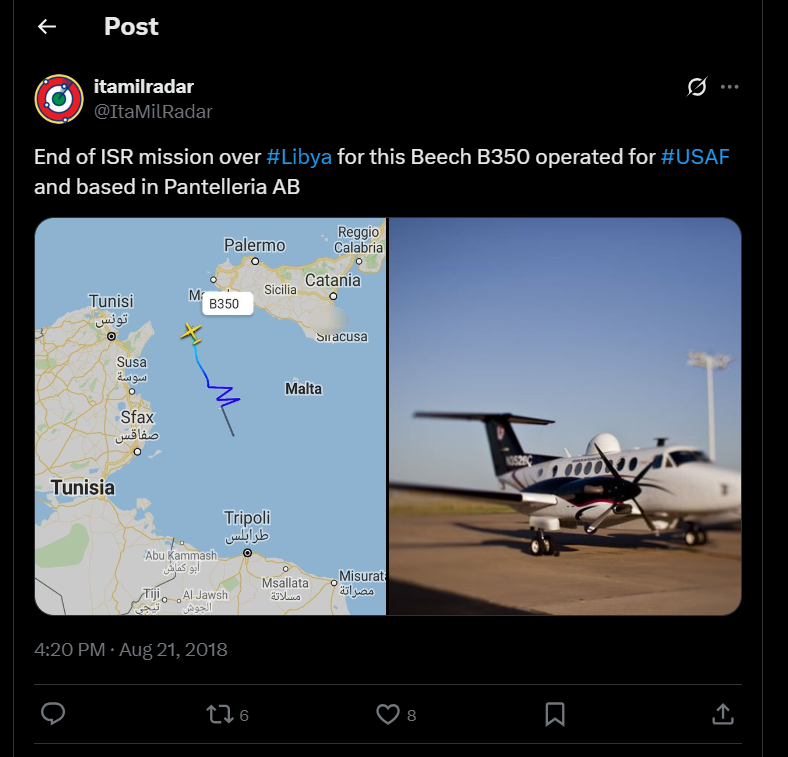
Task: Click the repost count of 6
Action: click(244, 715)
